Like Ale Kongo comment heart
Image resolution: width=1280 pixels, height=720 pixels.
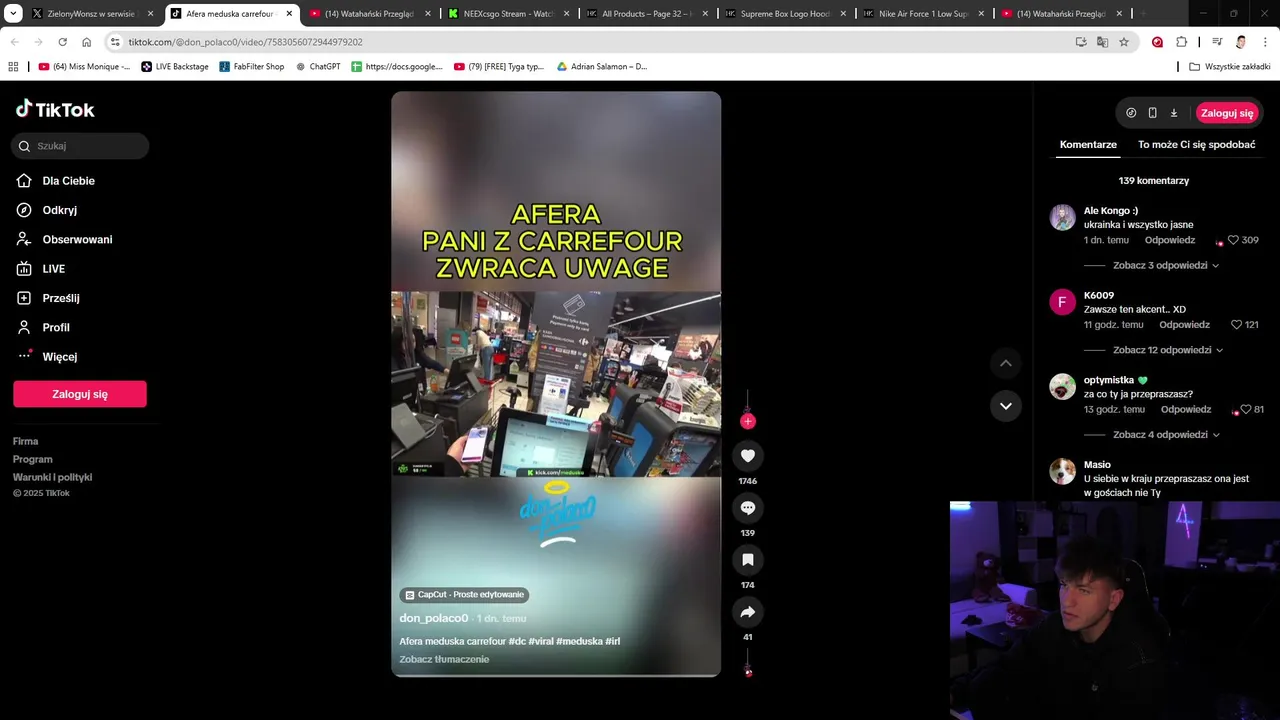(x=1233, y=240)
